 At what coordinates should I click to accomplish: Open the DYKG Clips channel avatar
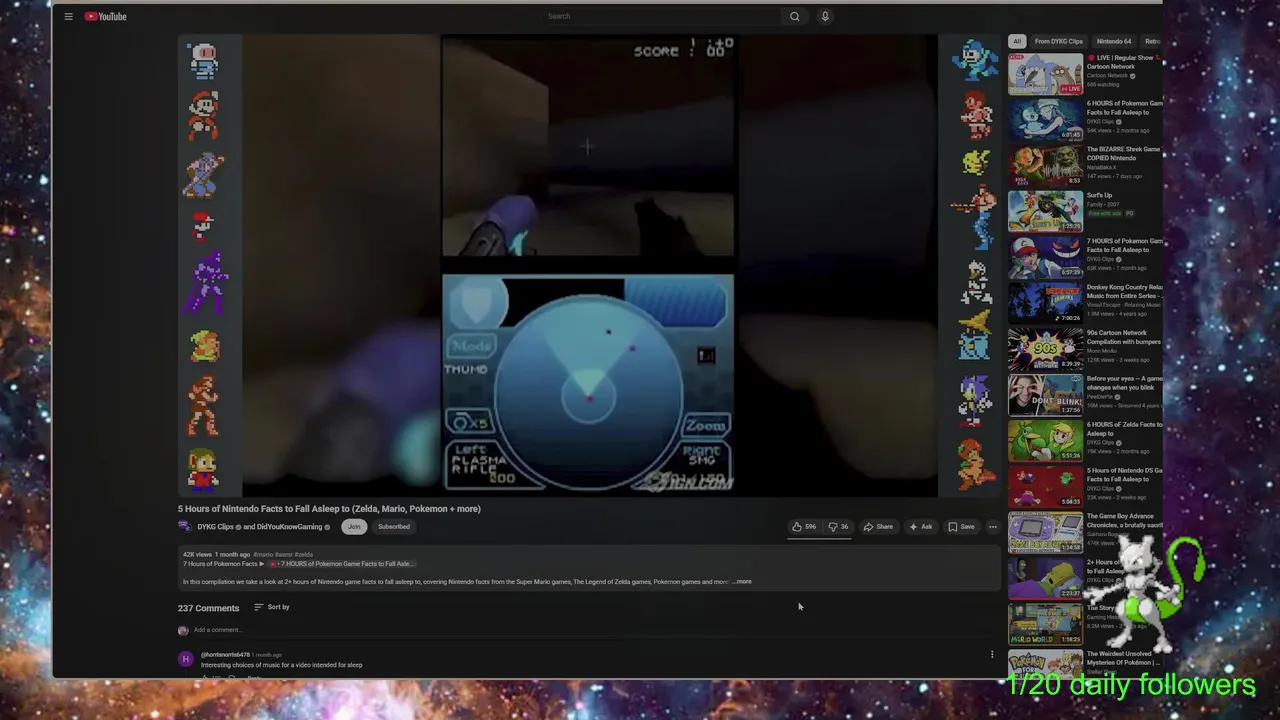pyautogui.click(x=185, y=527)
